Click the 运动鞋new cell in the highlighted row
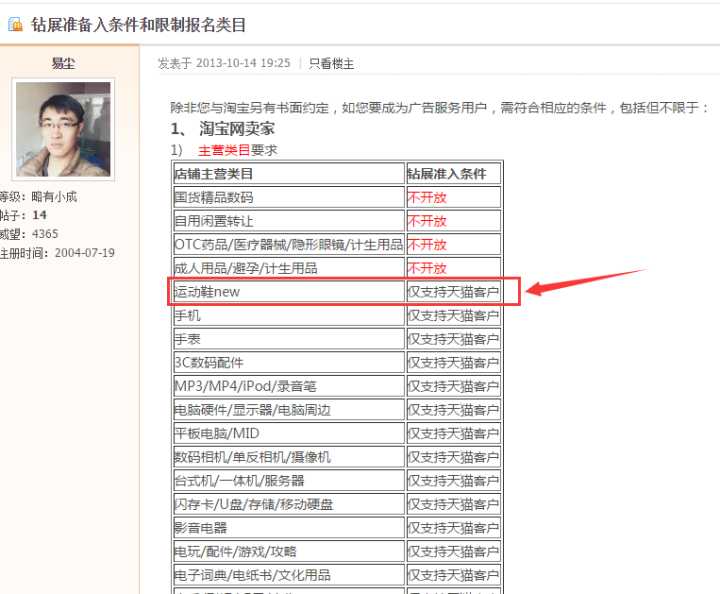Screen dimensions: 720x594 coord(208,292)
